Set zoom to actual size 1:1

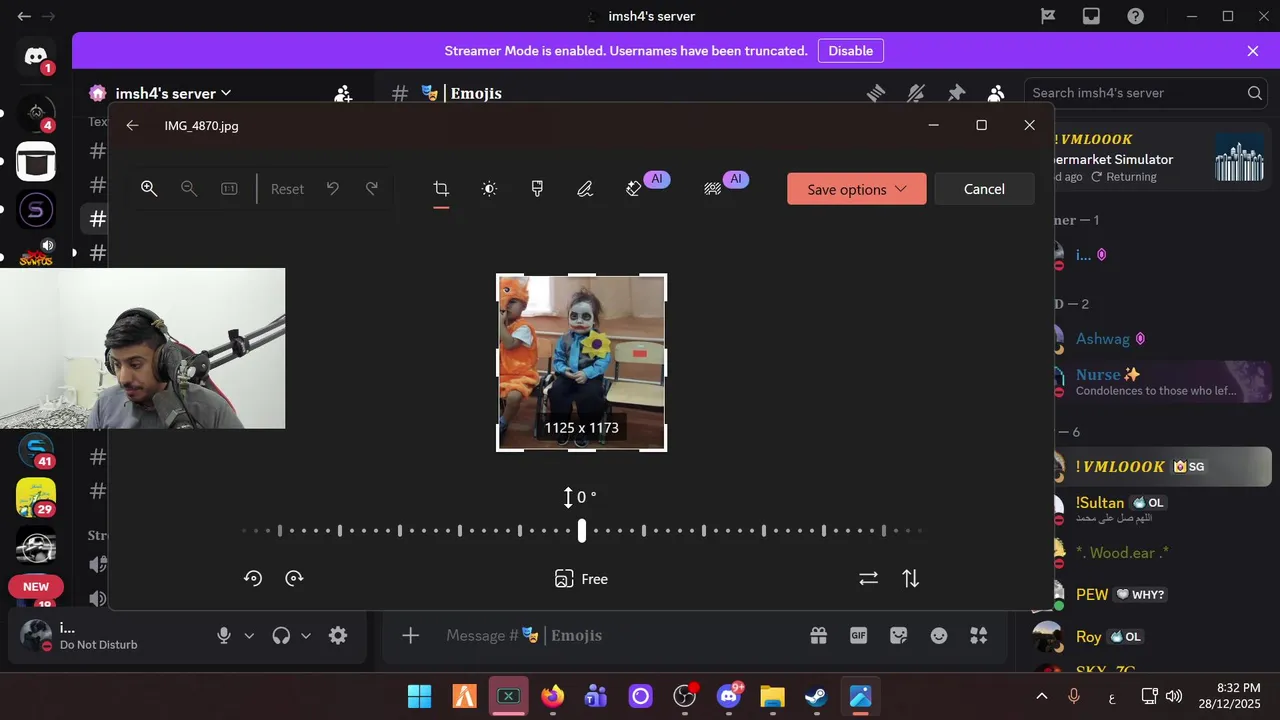(x=229, y=188)
